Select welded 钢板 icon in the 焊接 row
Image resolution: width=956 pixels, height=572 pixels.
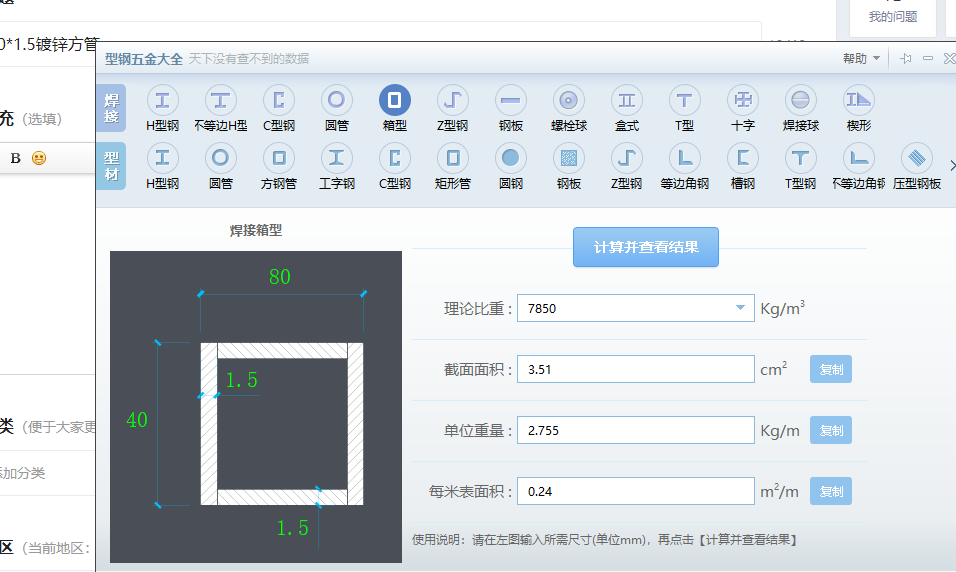[510, 100]
